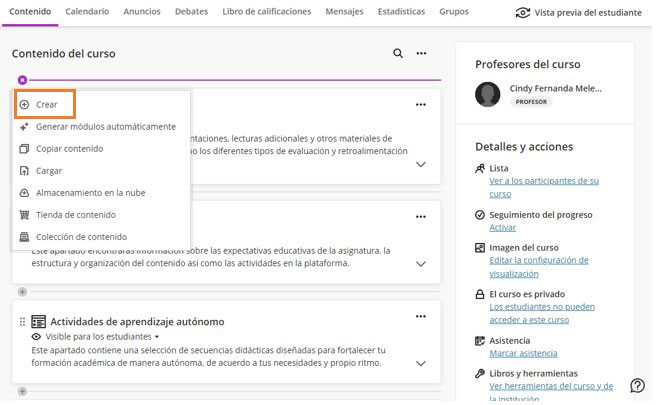Click the search magnifier icon in Contenido del curso

coord(398,54)
